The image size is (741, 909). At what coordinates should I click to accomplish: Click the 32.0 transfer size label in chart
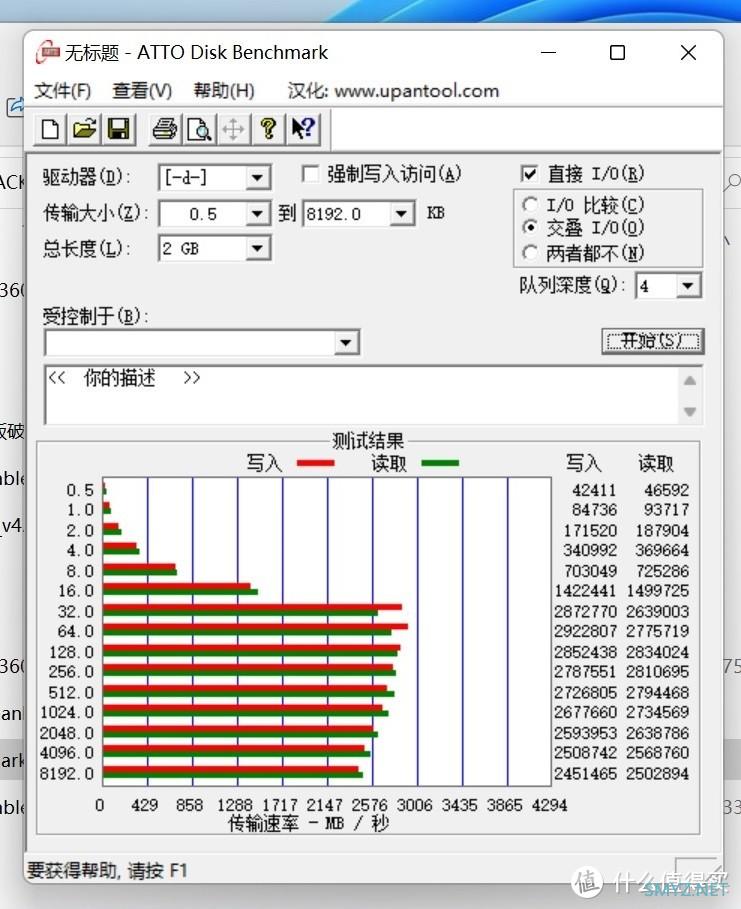click(x=75, y=611)
